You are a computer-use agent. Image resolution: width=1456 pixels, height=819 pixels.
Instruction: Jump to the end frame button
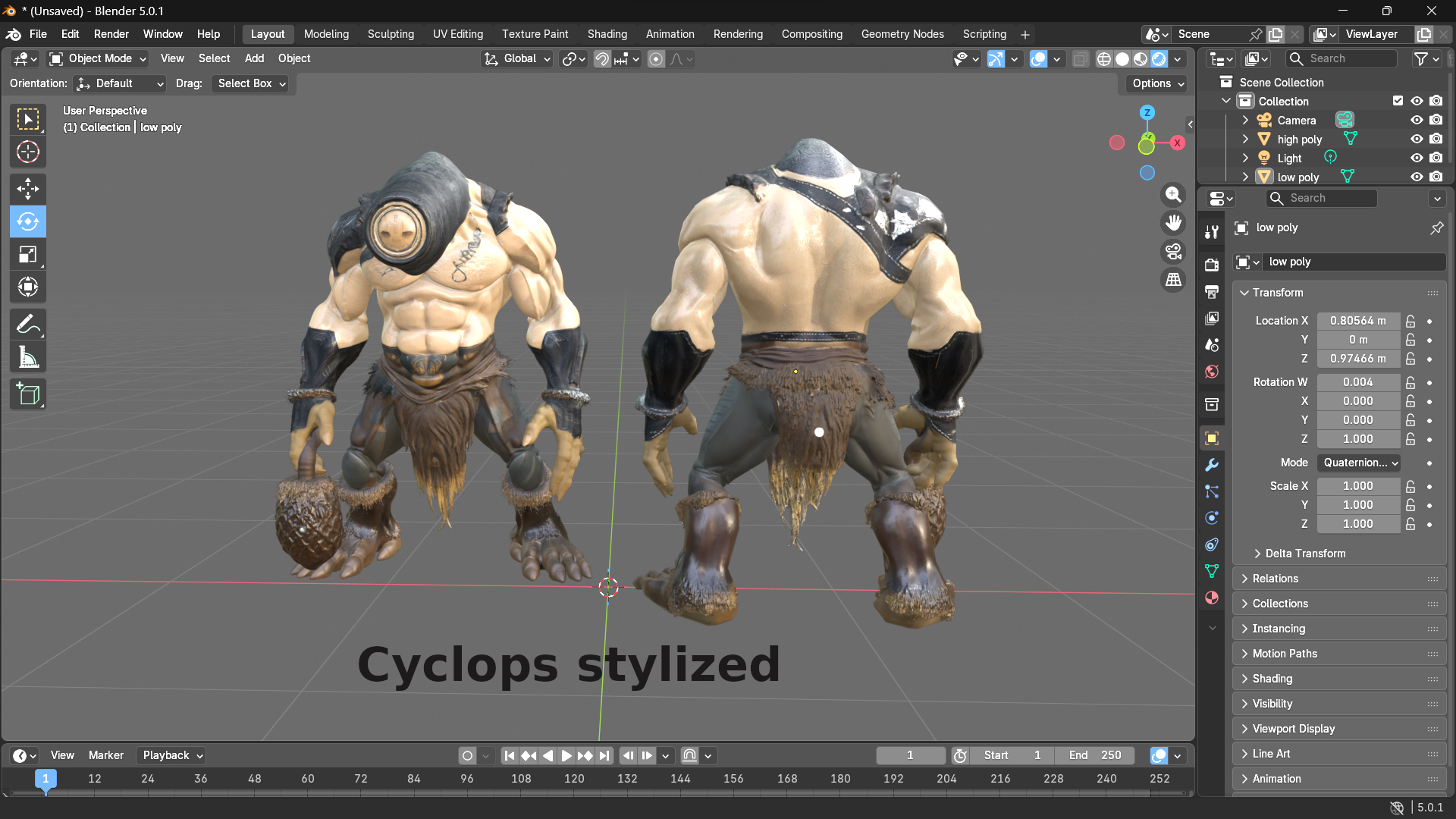(604, 756)
